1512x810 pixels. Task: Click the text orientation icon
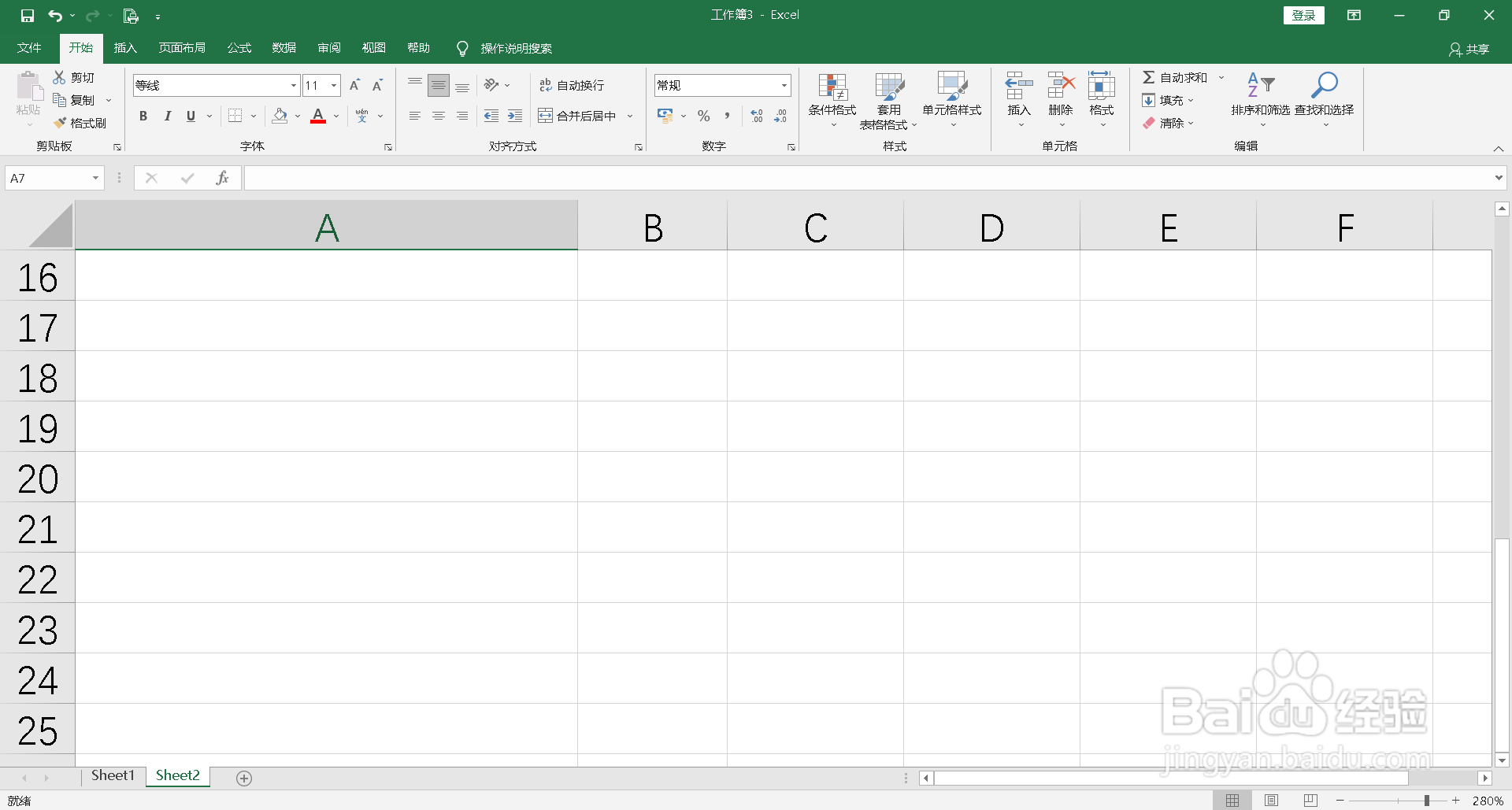(x=491, y=85)
